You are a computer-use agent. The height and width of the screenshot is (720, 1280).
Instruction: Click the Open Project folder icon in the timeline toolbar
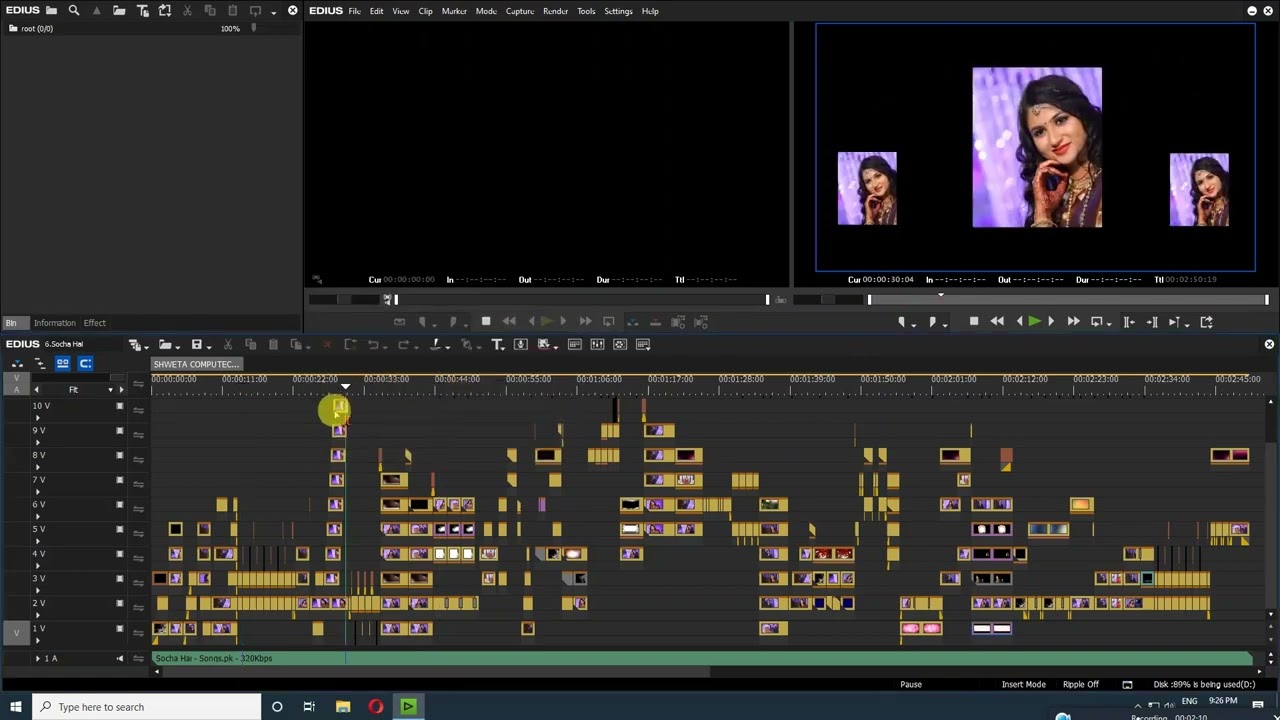point(166,345)
